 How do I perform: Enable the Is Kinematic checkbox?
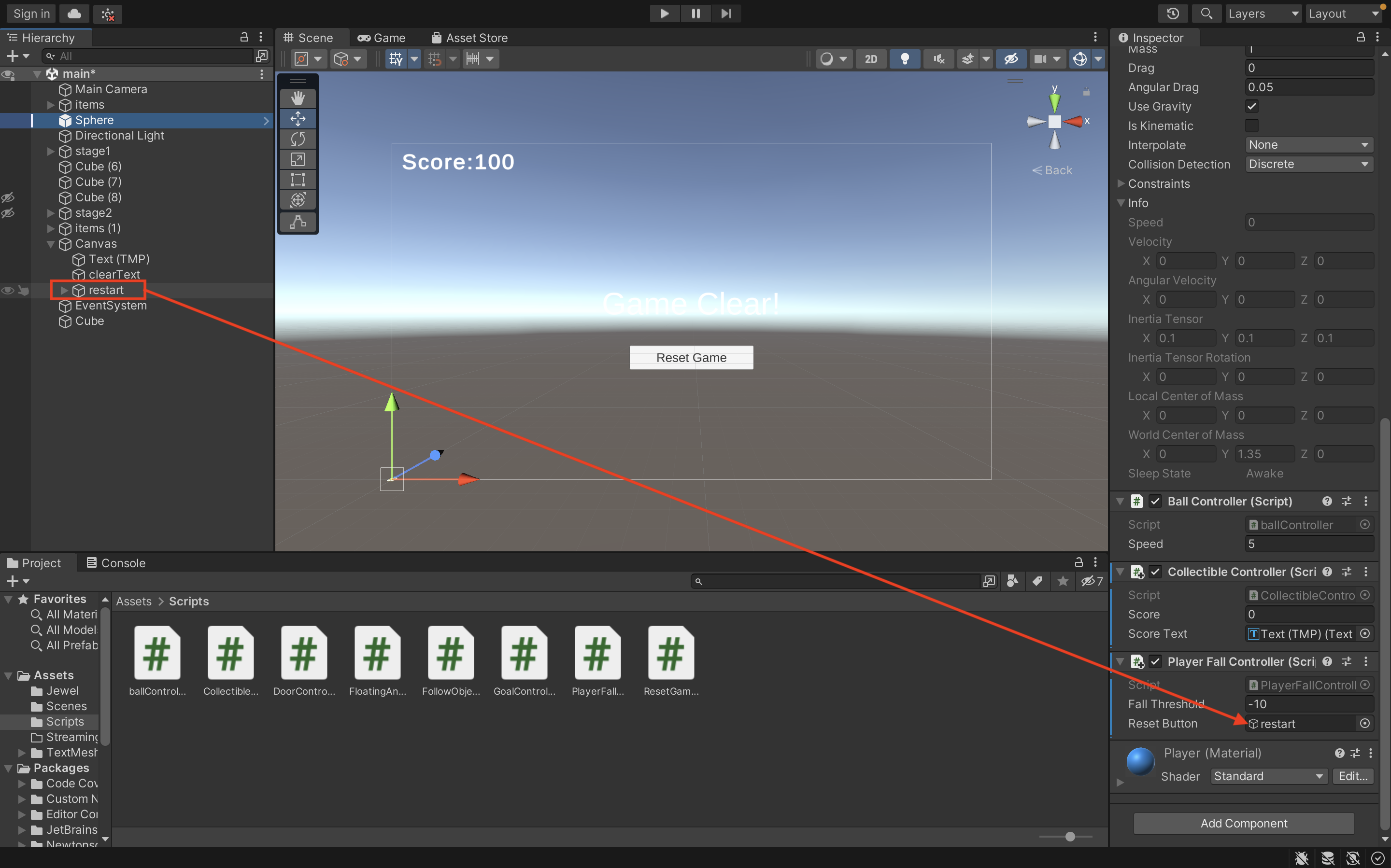(x=1251, y=126)
